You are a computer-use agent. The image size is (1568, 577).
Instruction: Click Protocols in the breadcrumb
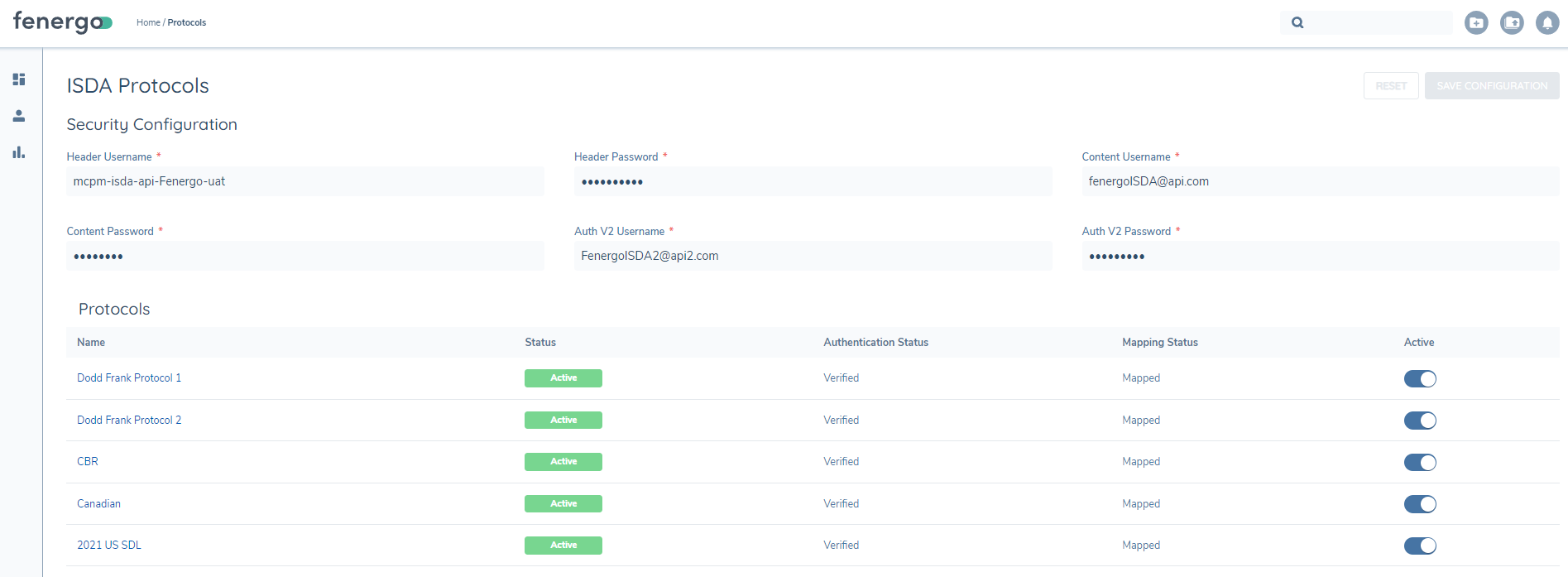point(187,23)
